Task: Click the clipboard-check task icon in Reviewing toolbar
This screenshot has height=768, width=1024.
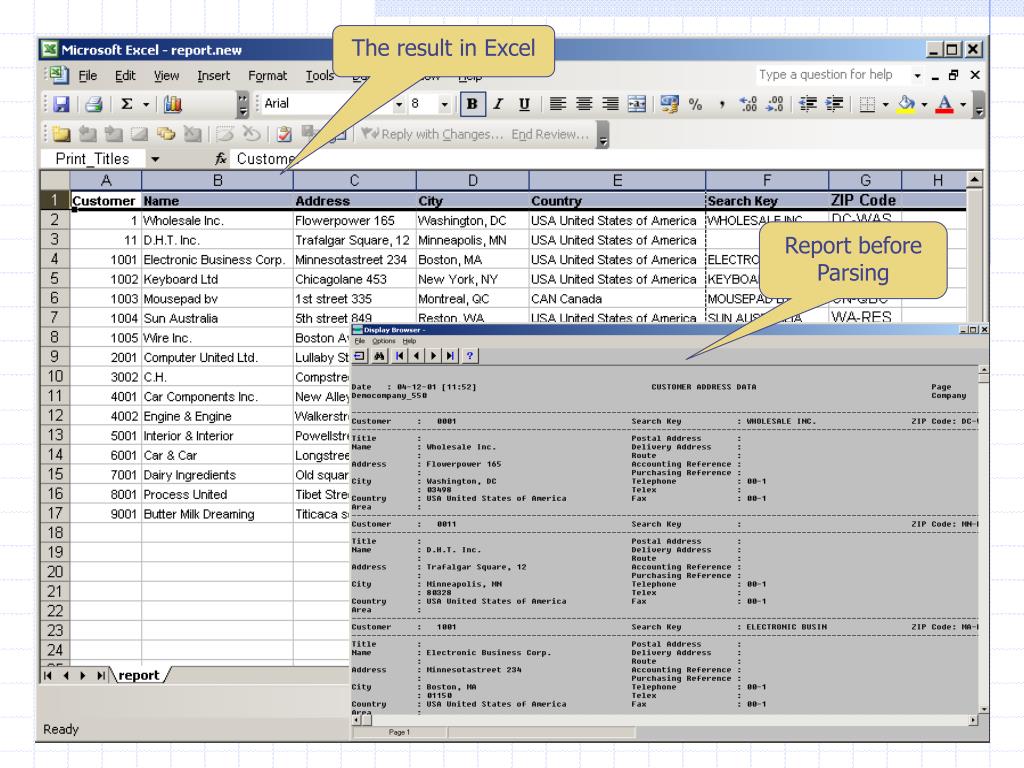Action: 284,134
